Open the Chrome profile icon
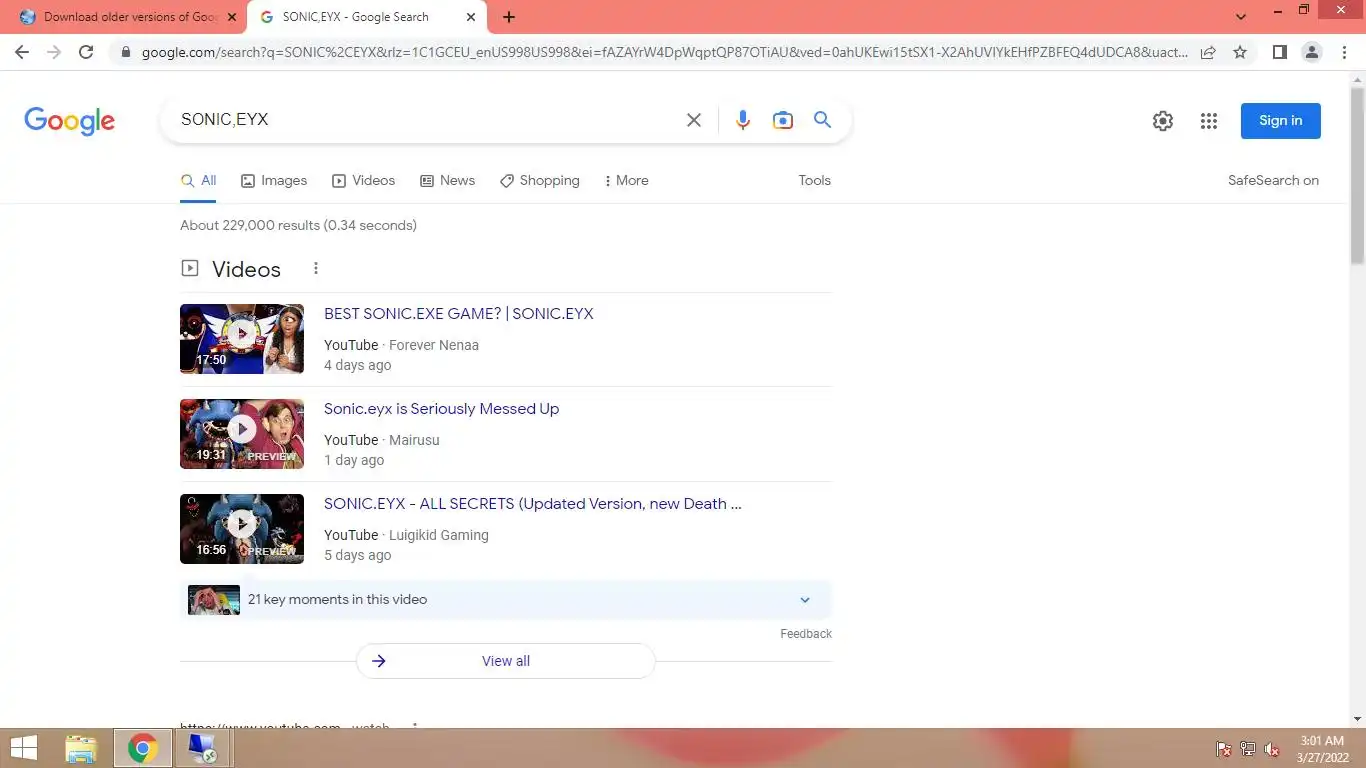 tap(1312, 52)
